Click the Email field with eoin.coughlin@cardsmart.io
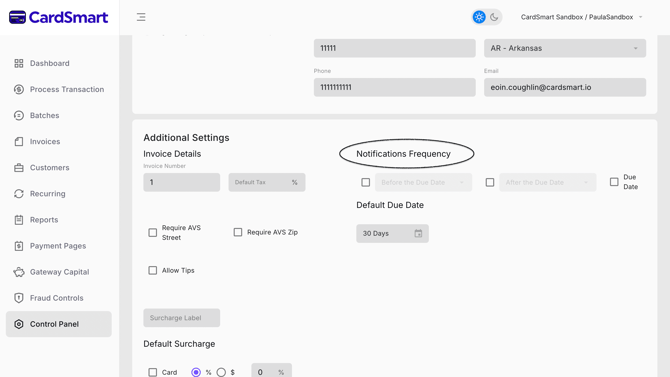Image resolution: width=670 pixels, height=377 pixels. [565, 87]
